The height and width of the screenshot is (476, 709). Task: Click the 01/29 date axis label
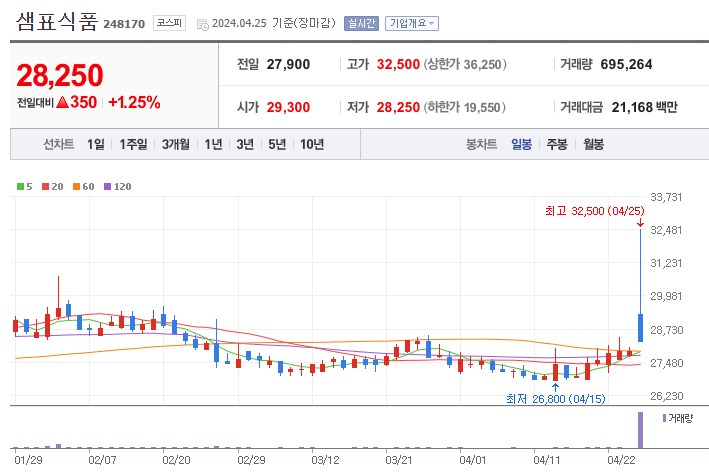[28, 460]
